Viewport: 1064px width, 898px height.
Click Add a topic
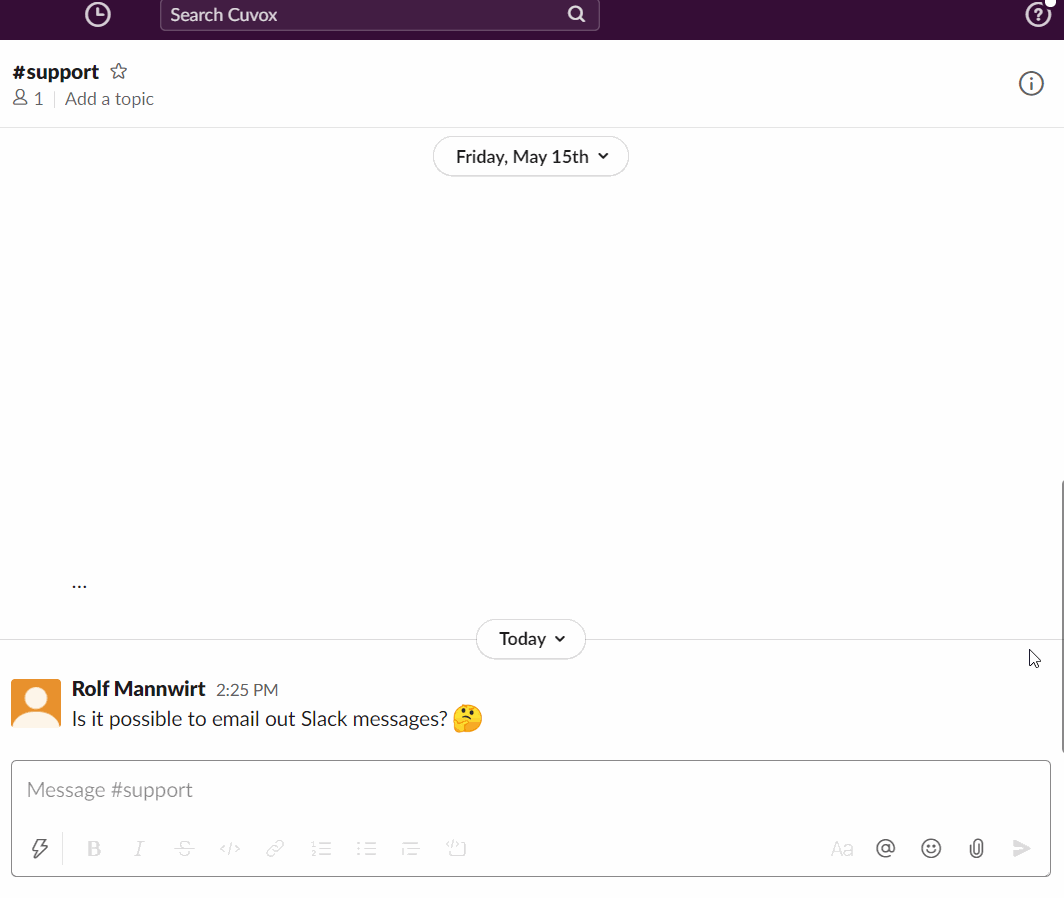(109, 99)
